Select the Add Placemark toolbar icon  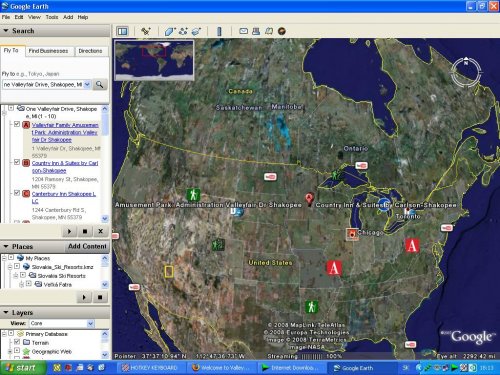tap(146, 31)
